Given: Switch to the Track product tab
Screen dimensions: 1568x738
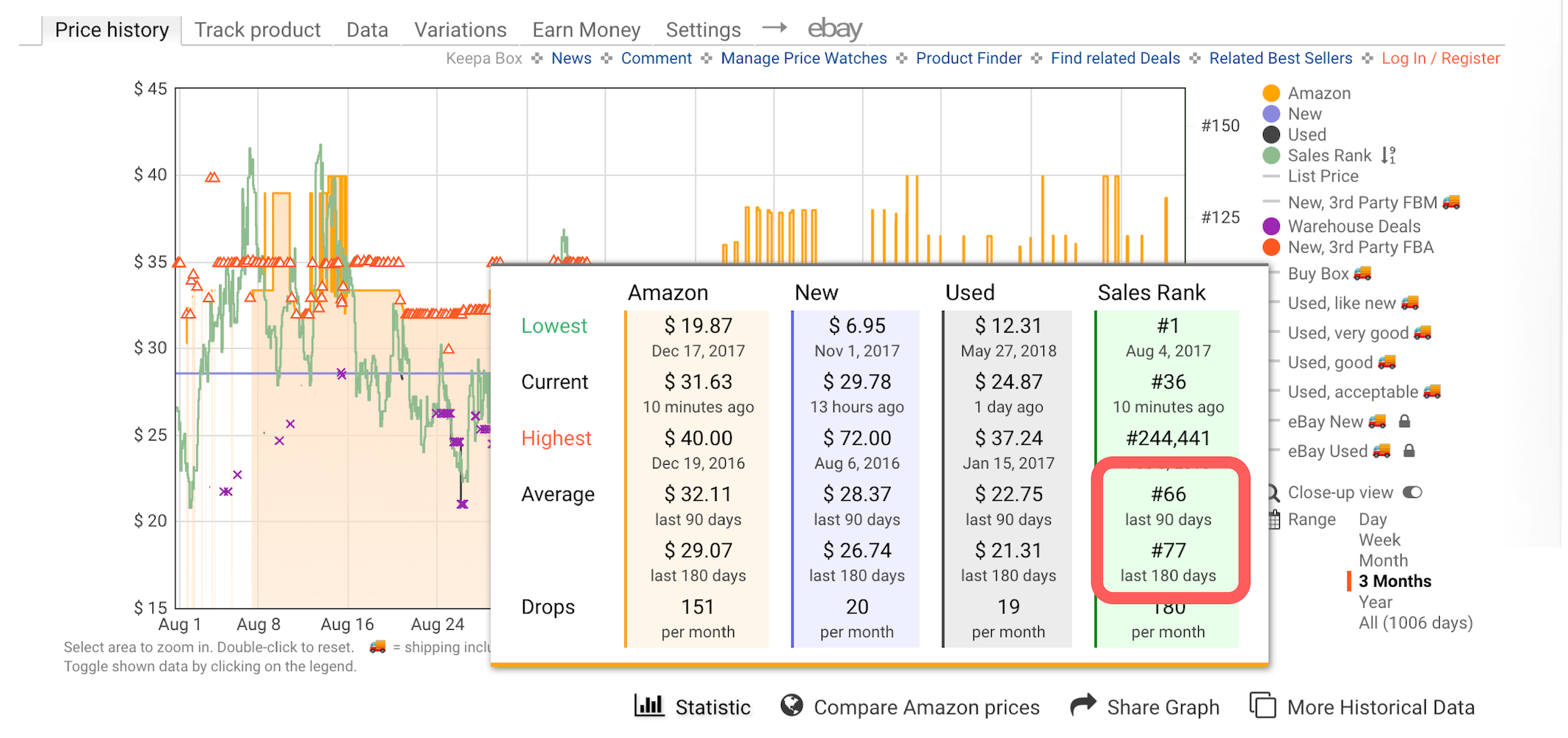Looking at the screenshot, I should [x=257, y=30].
